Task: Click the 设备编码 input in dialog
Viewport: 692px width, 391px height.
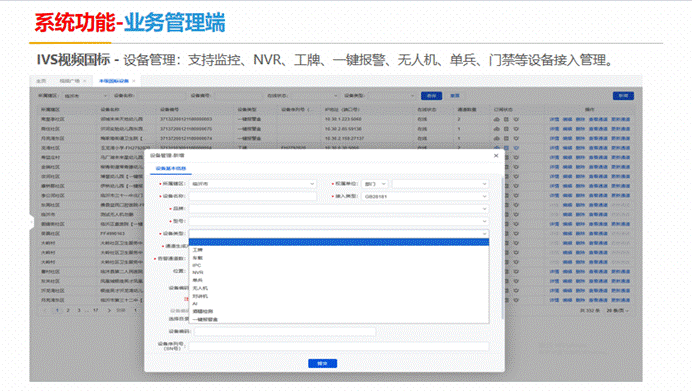Action: click(x=285, y=331)
